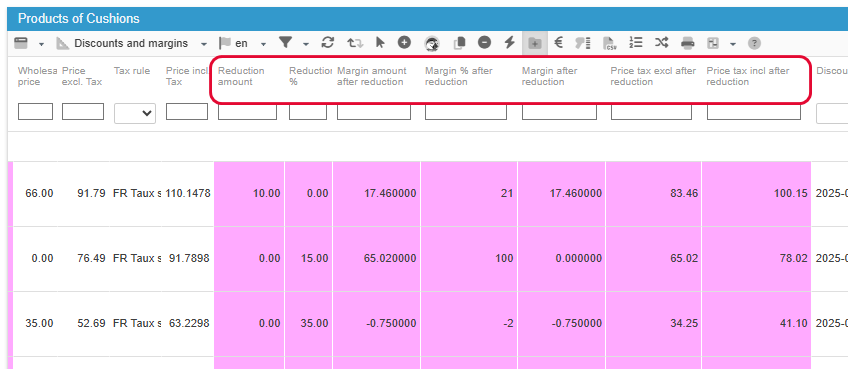Click the layout panel icon

tap(713, 43)
